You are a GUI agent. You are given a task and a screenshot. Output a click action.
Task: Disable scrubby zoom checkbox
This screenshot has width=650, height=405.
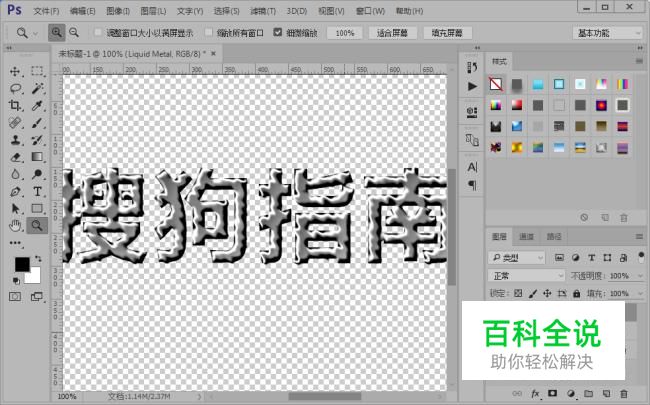pos(278,32)
